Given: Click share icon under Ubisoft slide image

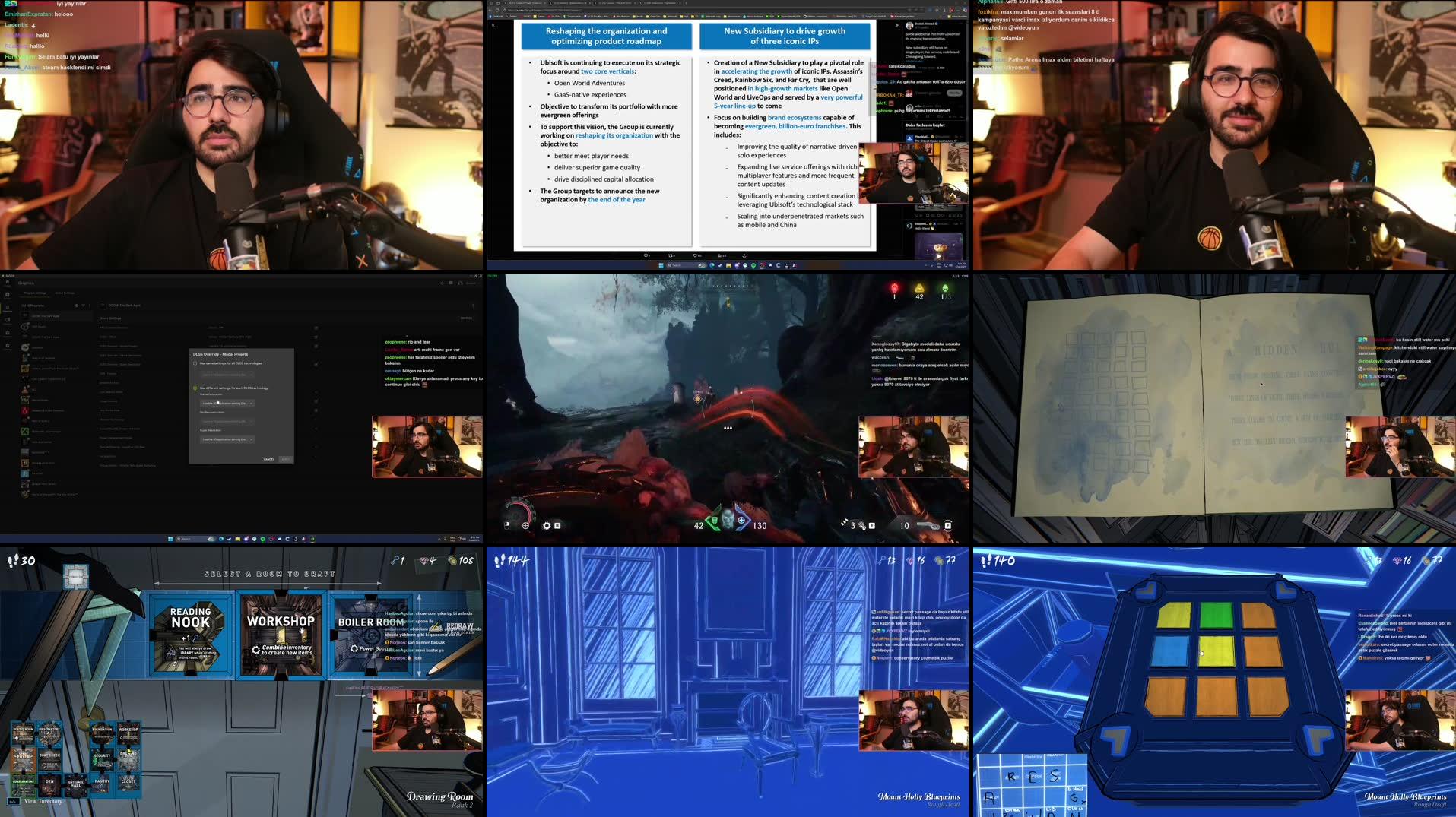Looking at the screenshot, I should click(744, 255).
